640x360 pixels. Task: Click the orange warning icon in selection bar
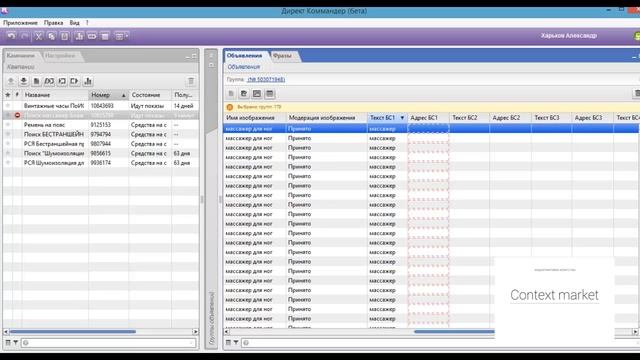tap(230, 107)
